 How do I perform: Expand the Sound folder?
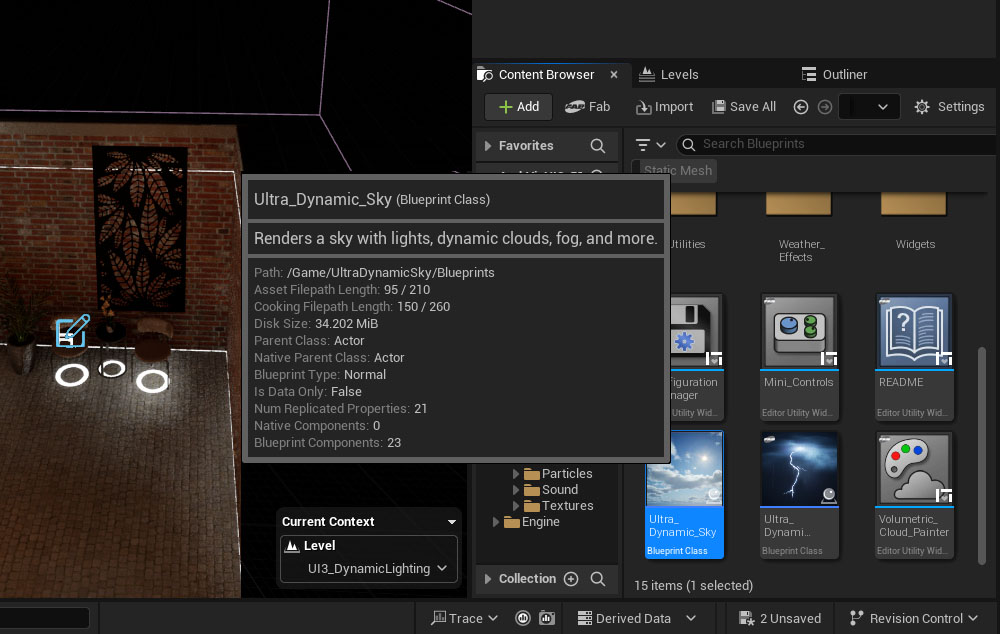click(x=515, y=490)
